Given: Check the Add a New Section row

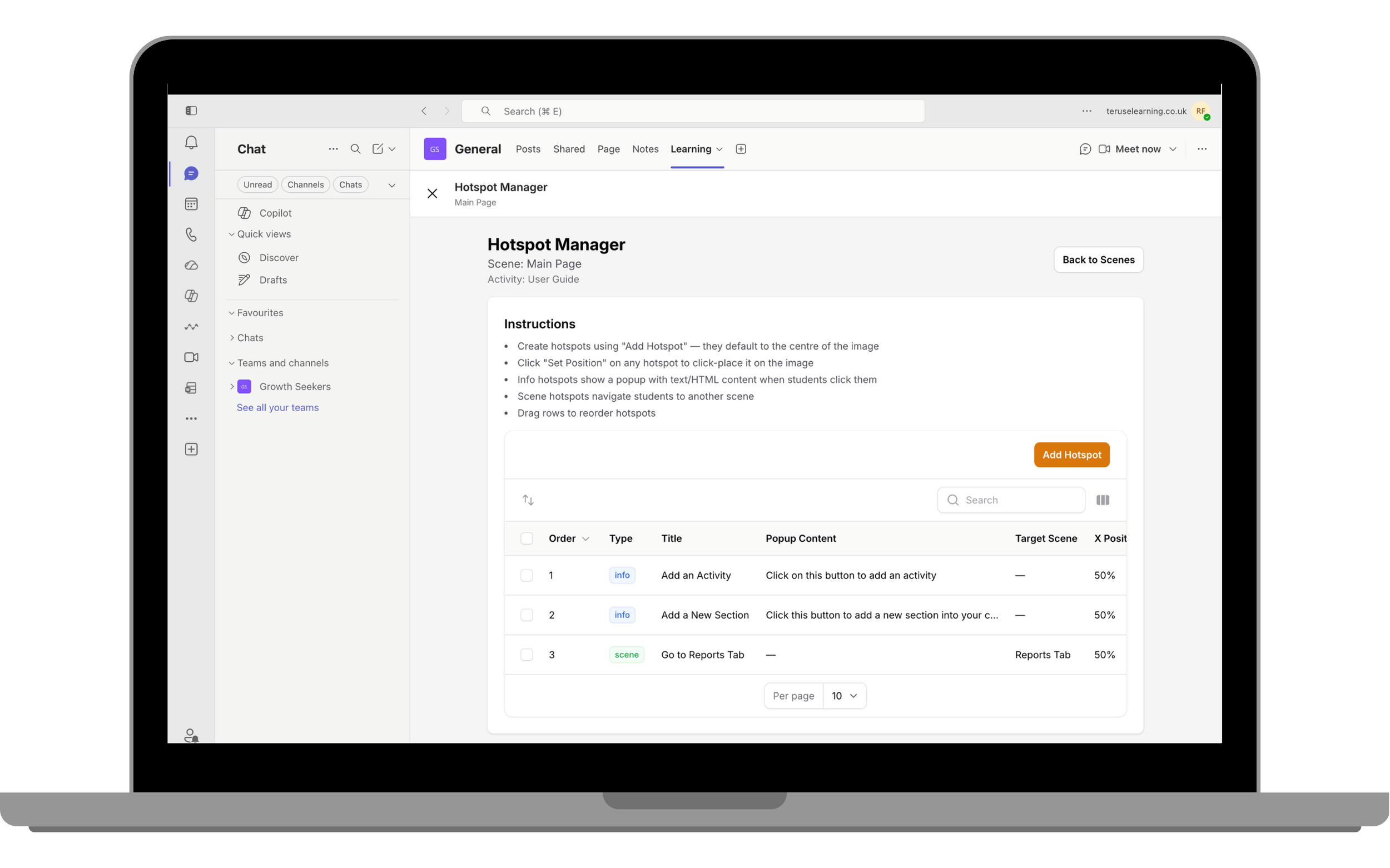Looking at the screenshot, I should (x=526, y=614).
